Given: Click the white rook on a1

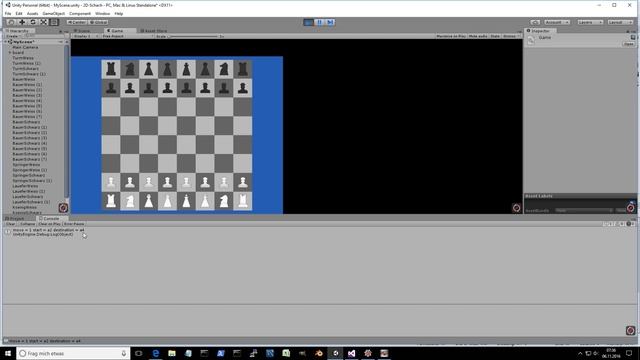Looking at the screenshot, I should tap(111, 201).
